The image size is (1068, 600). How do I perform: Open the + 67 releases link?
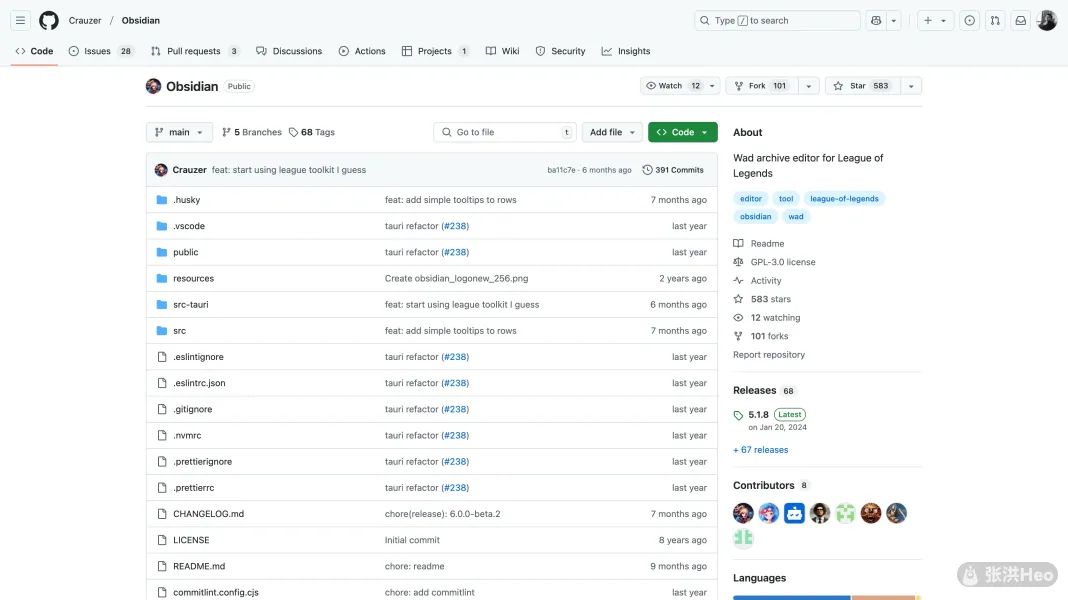pos(760,450)
